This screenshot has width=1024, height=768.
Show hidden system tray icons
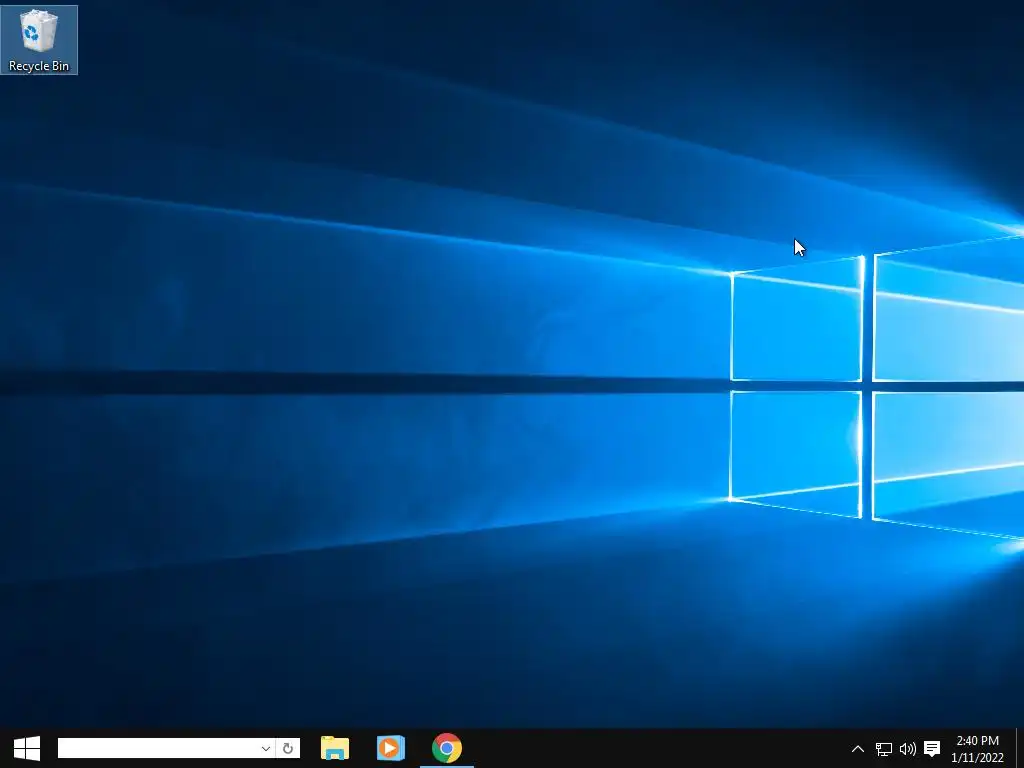pyautogui.click(x=858, y=748)
